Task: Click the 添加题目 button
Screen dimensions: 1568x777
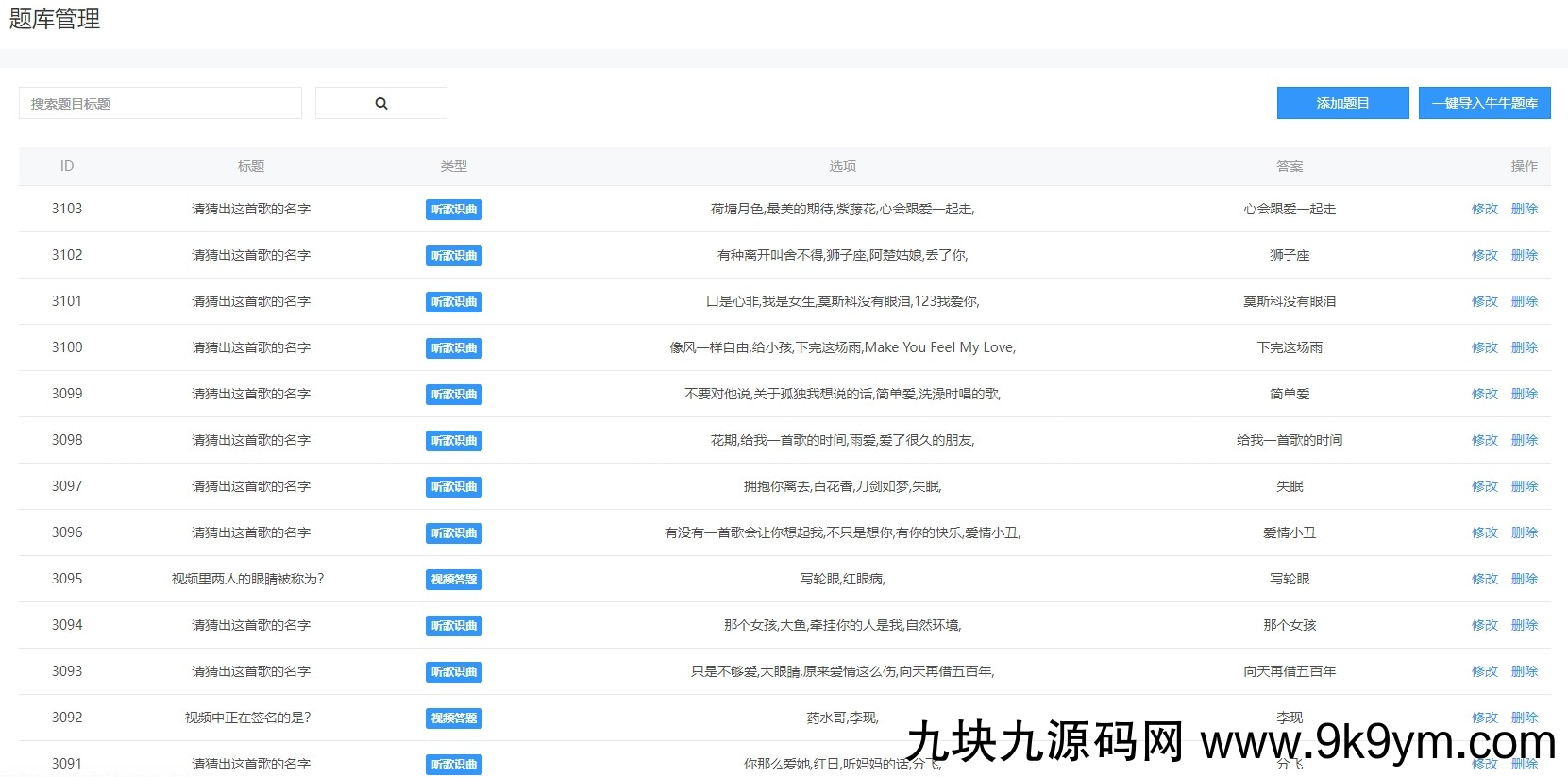Action: pos(1342,103)
